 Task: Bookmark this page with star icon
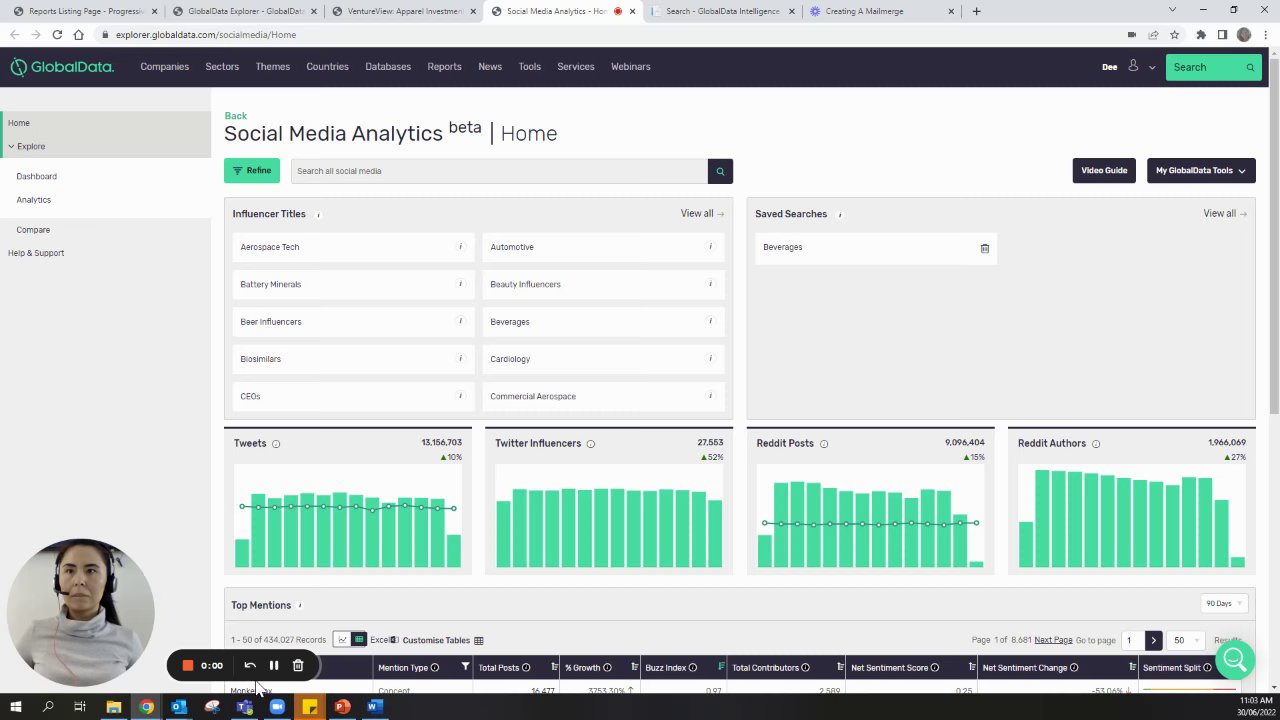coord(1175,35)
